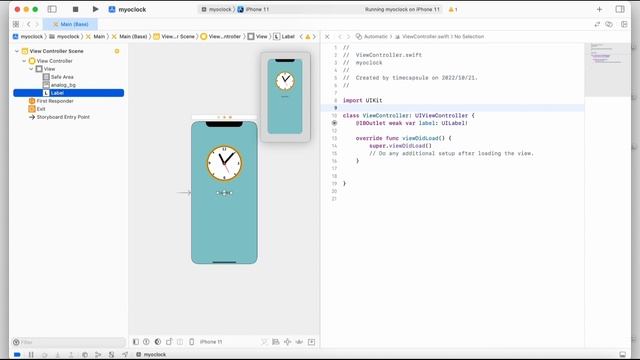This screenshot has width=640, height=360.
Task: Click the code minimap of the assistant editor
Action: [607, 69]
